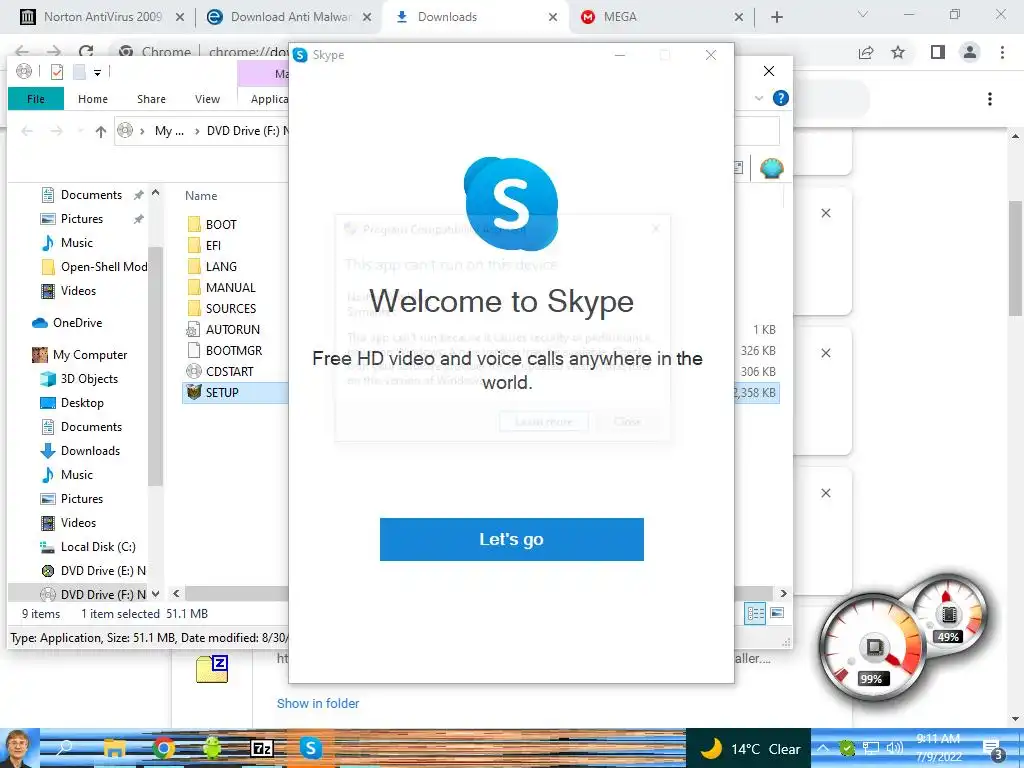Open the Home ribbon tab in Explorer

93,99
